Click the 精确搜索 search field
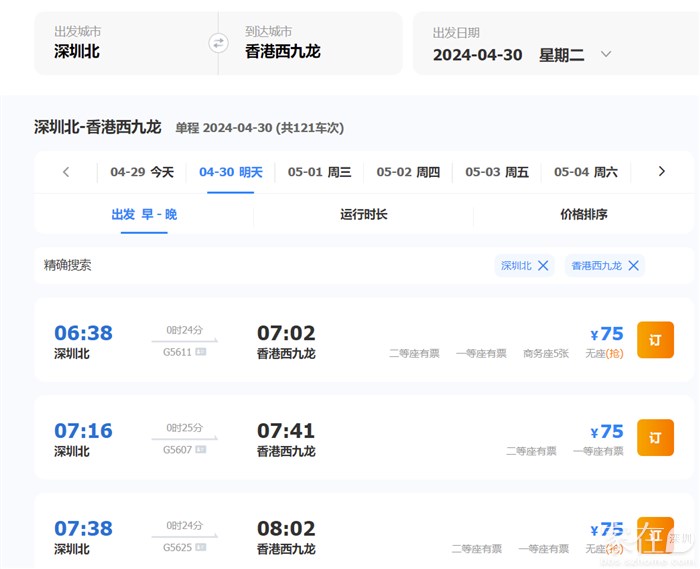700x569 pixels. pos(260,265)
